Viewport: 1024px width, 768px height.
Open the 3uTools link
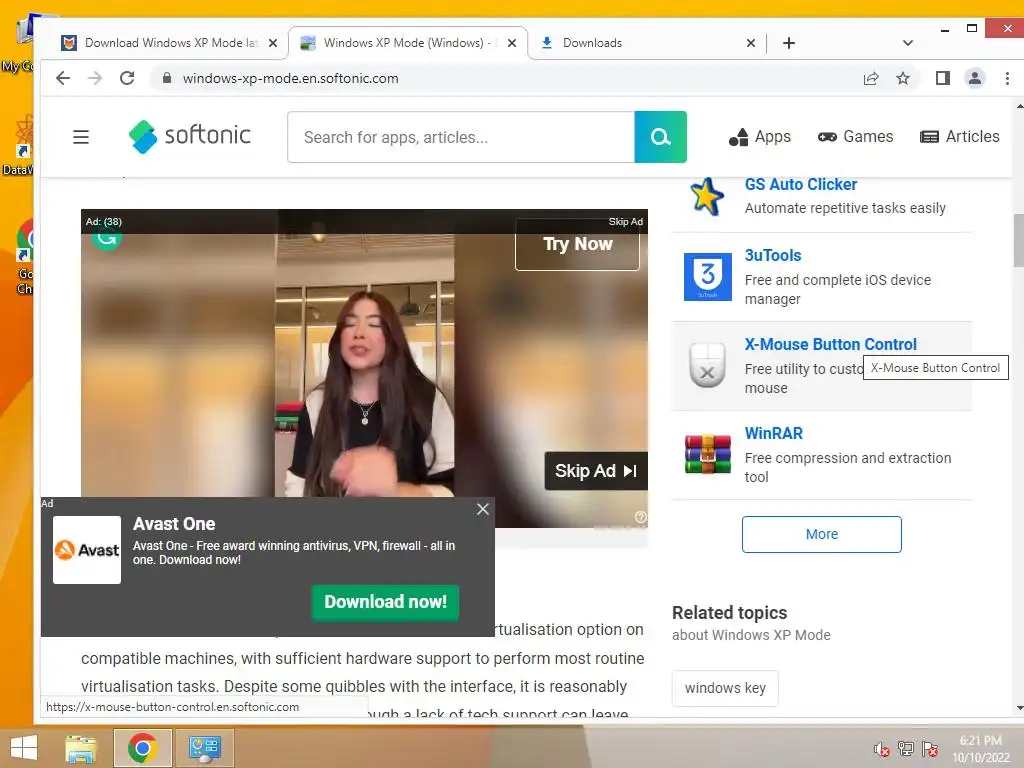(773, 255)
